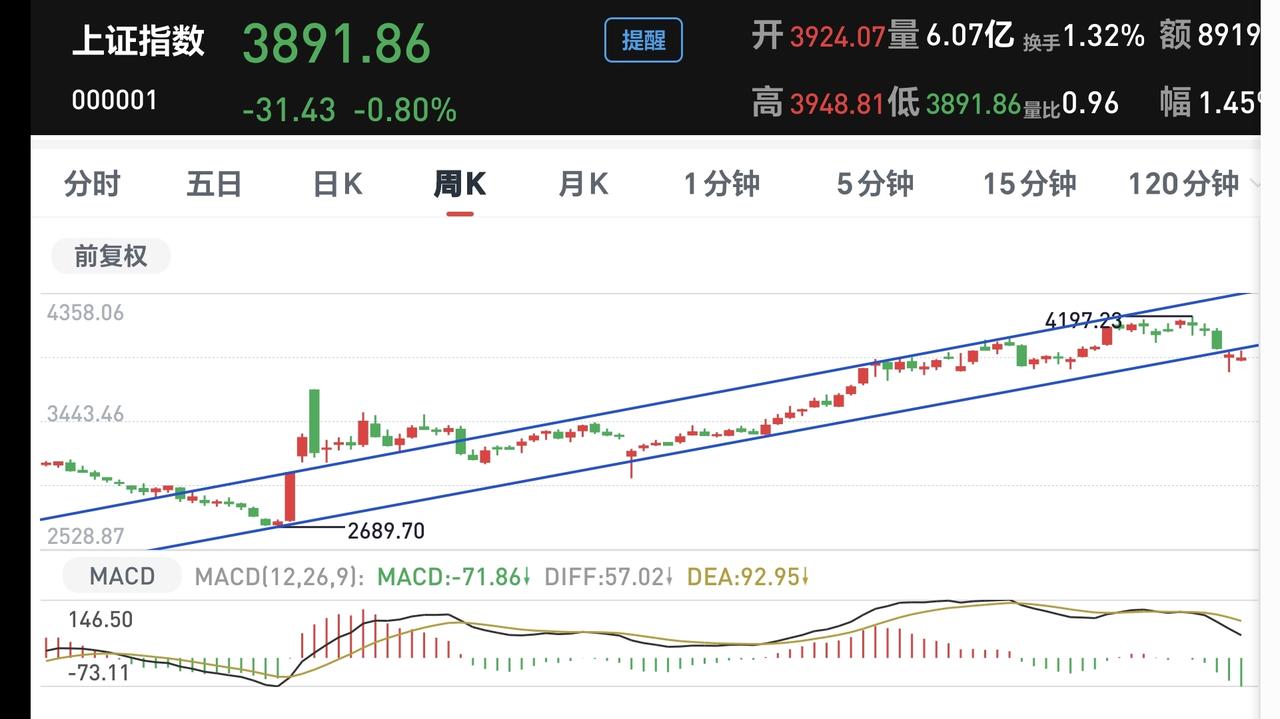The width and height of the screenshot is (1280, 719).
Task: Select the 五日 tab
Action: pos(214,184)
